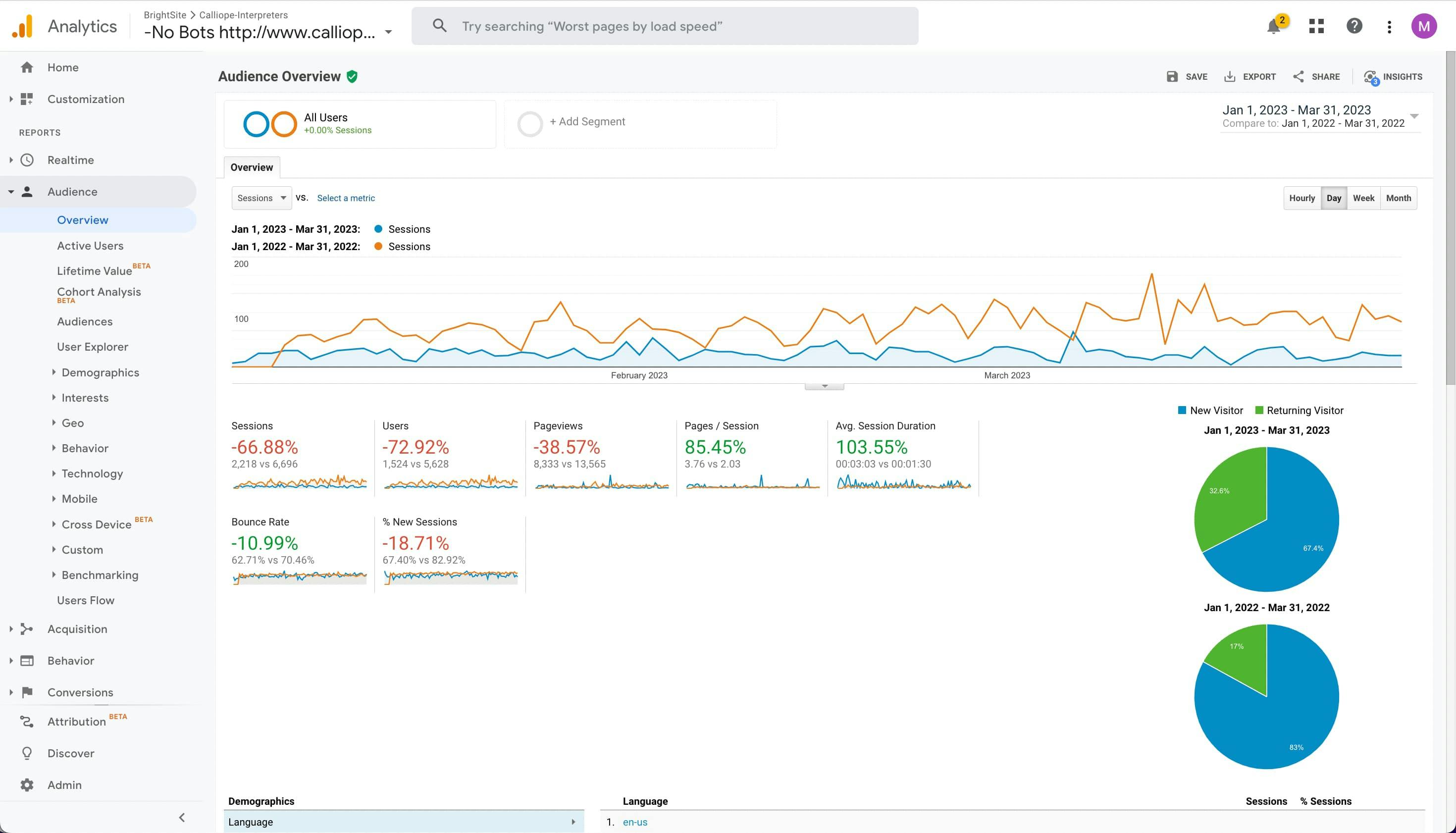Switch the graph to Week granularity
Viewport: 1456px width, 833px height.
1363,198
